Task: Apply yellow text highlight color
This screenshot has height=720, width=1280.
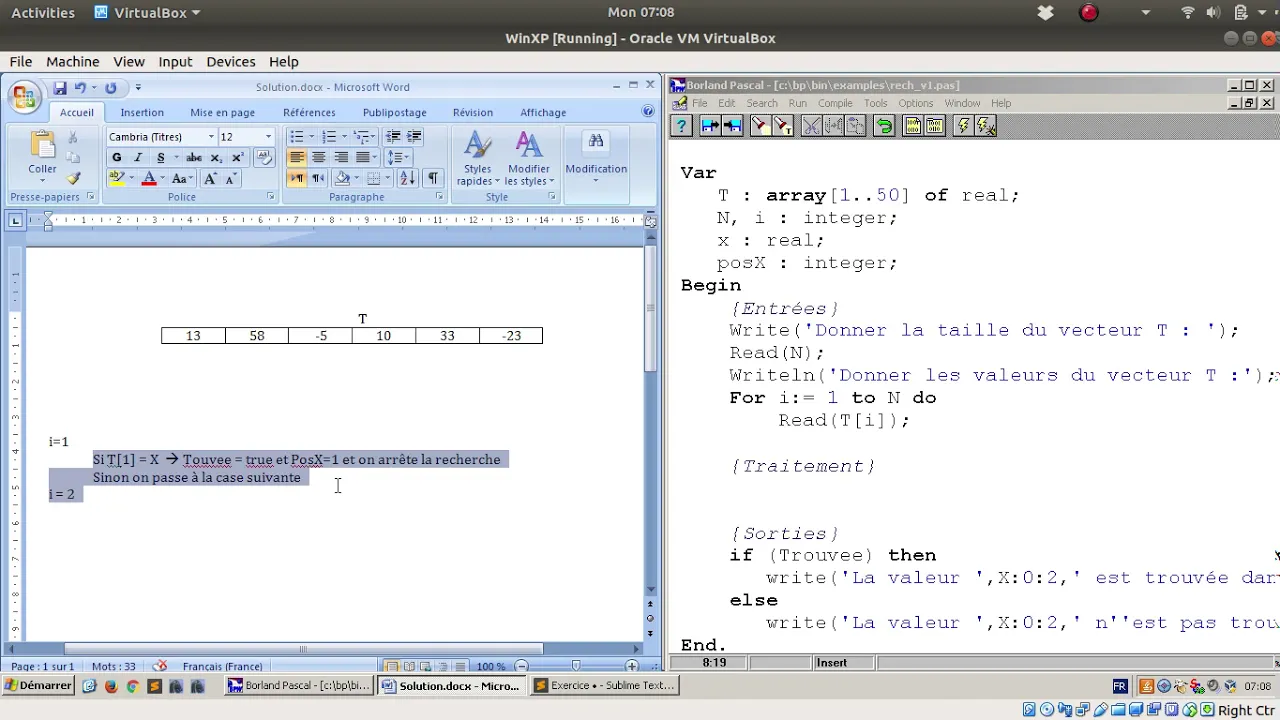Action: [116, 179]
